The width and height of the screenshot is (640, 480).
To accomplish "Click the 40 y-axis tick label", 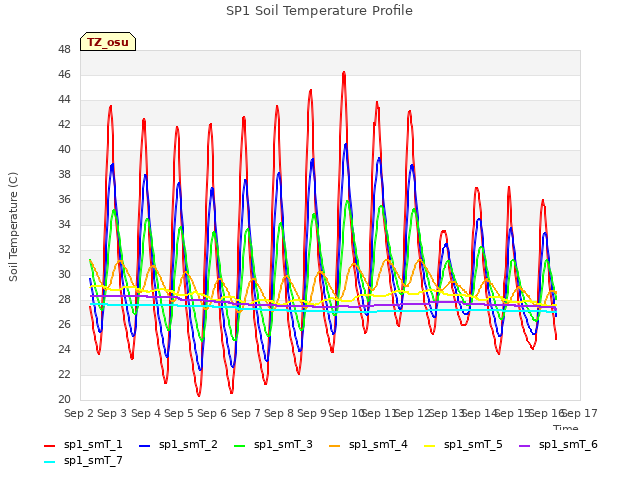I will [x=64, y=150].
